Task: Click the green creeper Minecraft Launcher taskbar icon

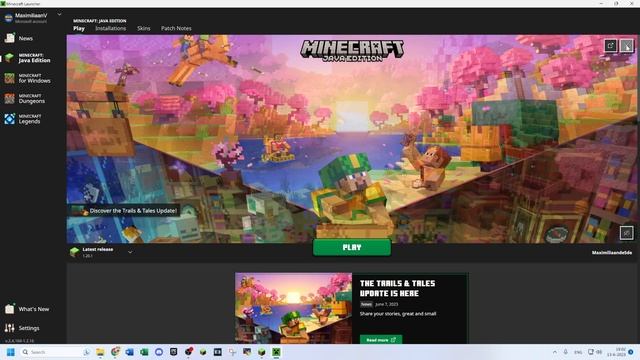Action: tap(276, 352)
